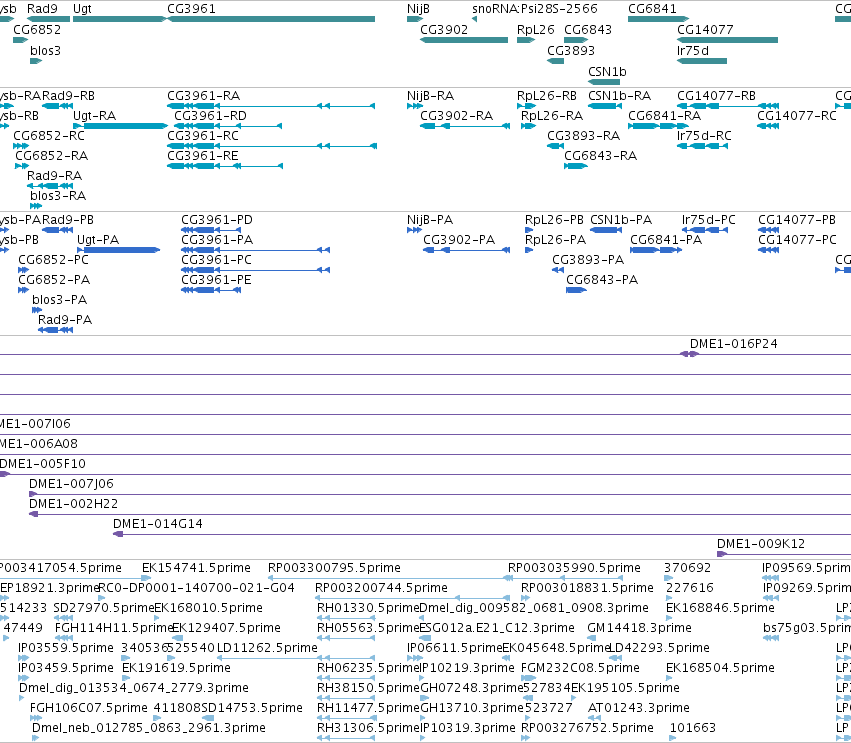851x743 pixels.
Task: Click the RP003300795.5prime EST label
Action: point(334,568)
